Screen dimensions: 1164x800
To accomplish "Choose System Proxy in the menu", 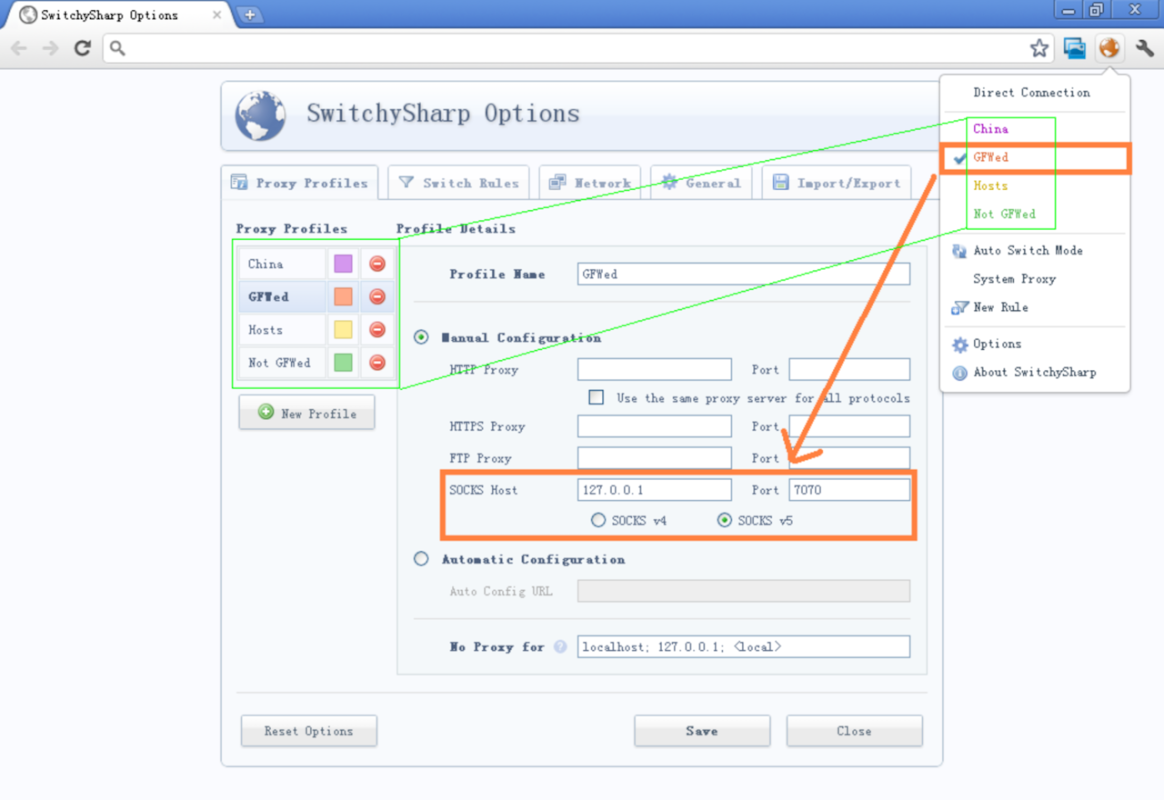I will coord(1035,279).
